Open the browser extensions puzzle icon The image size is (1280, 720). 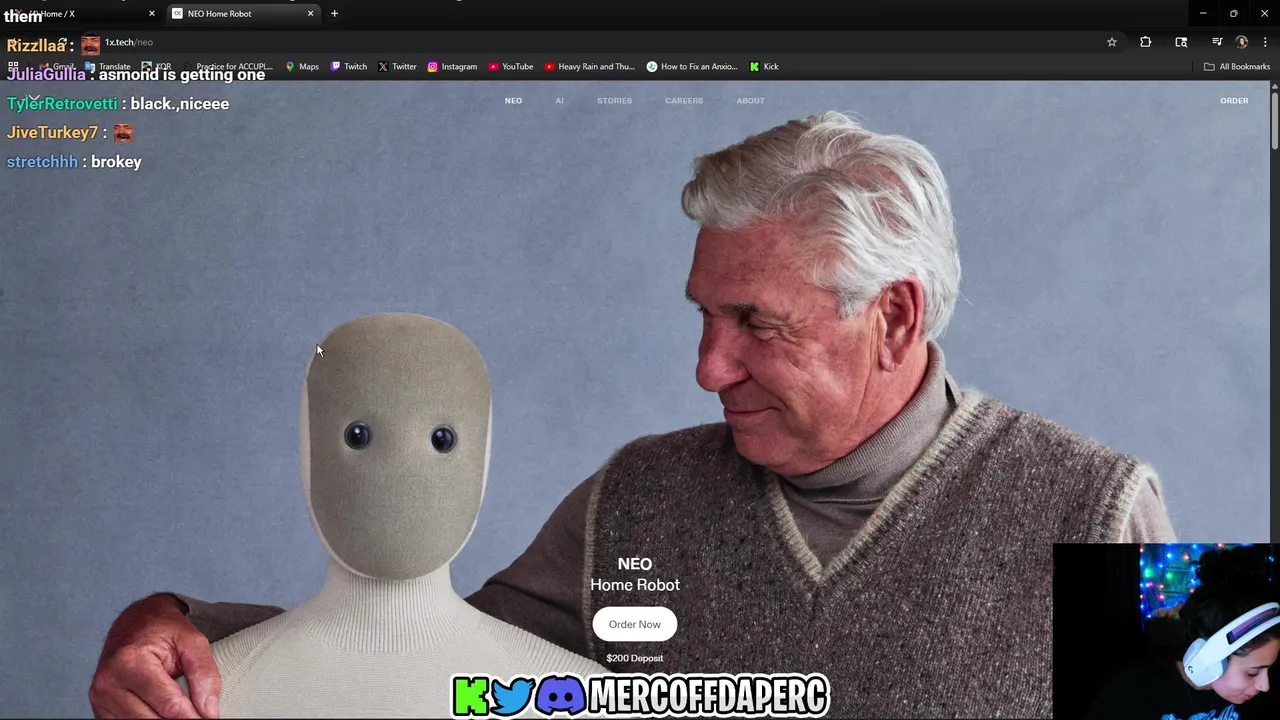(1146, 42)
